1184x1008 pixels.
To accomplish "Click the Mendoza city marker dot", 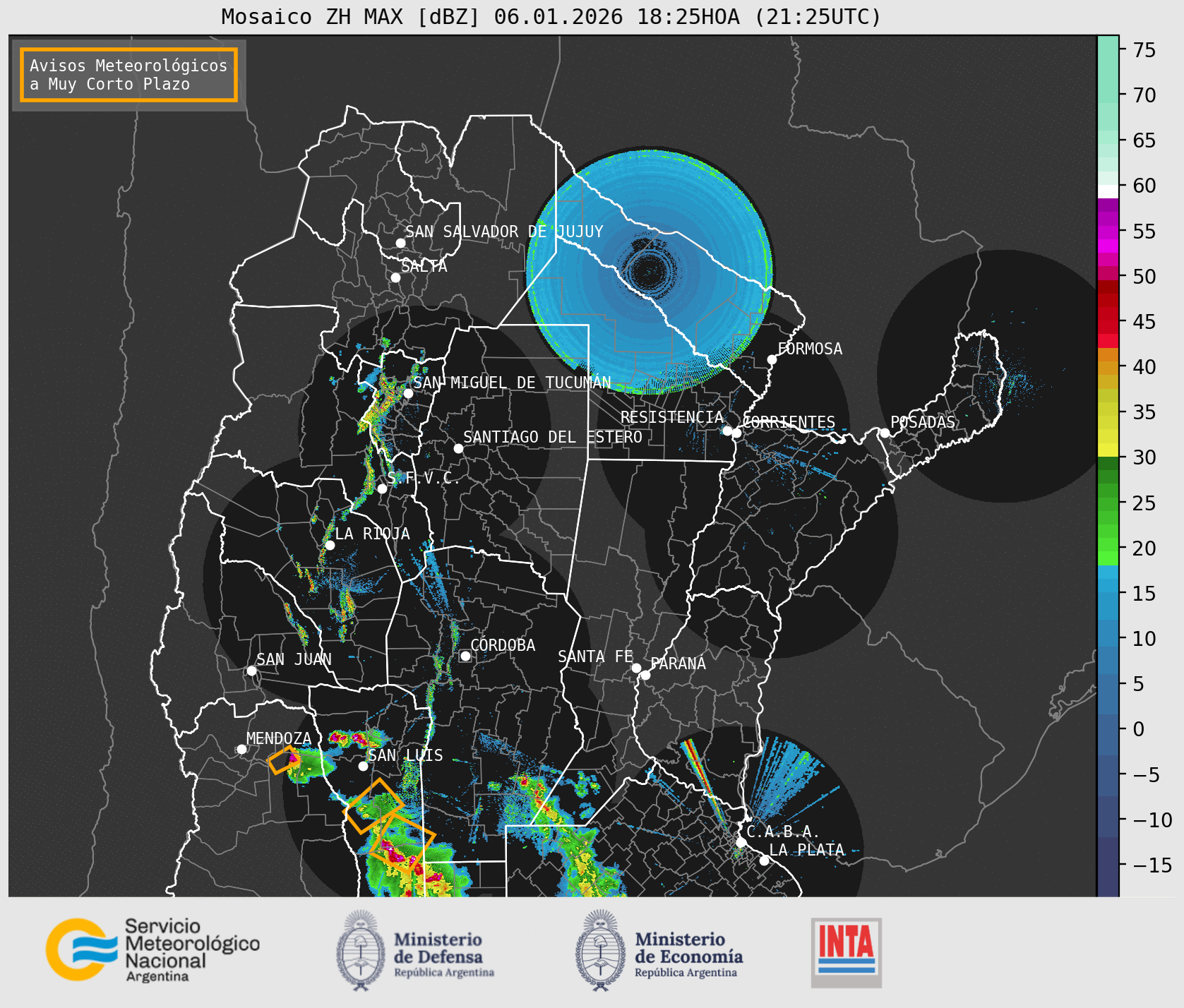I will tap(241, 749).
